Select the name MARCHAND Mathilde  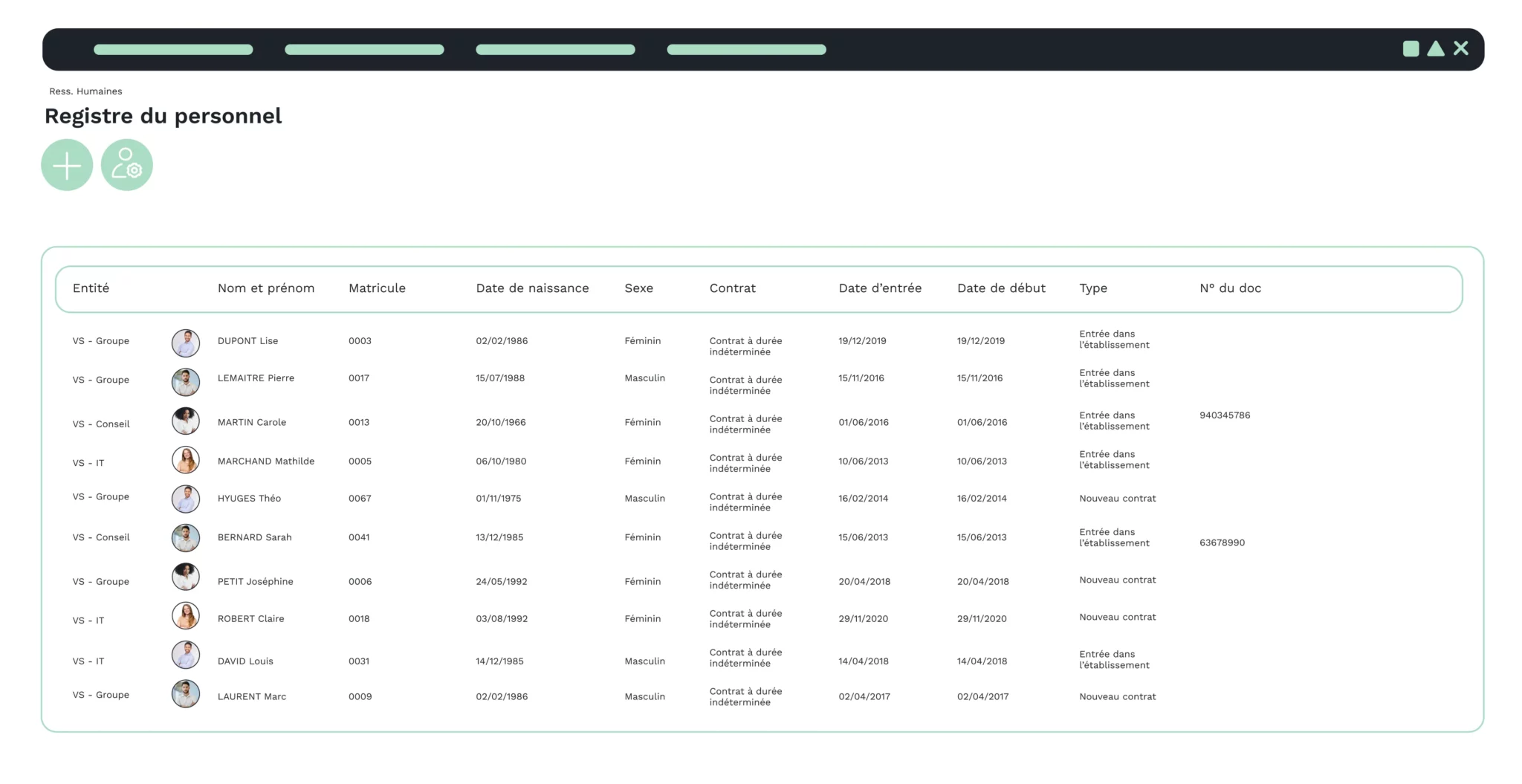coord(266,461)
